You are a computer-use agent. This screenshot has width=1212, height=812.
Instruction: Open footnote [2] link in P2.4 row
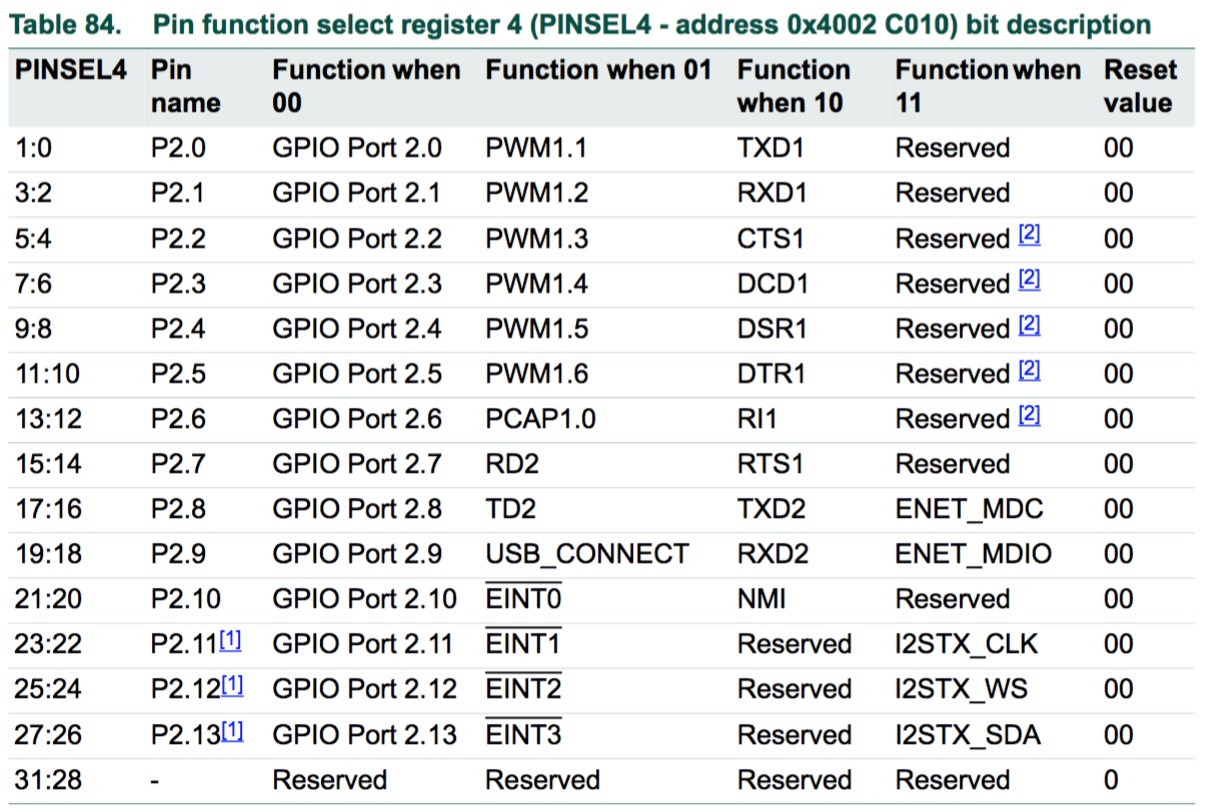click(1030, 326)
